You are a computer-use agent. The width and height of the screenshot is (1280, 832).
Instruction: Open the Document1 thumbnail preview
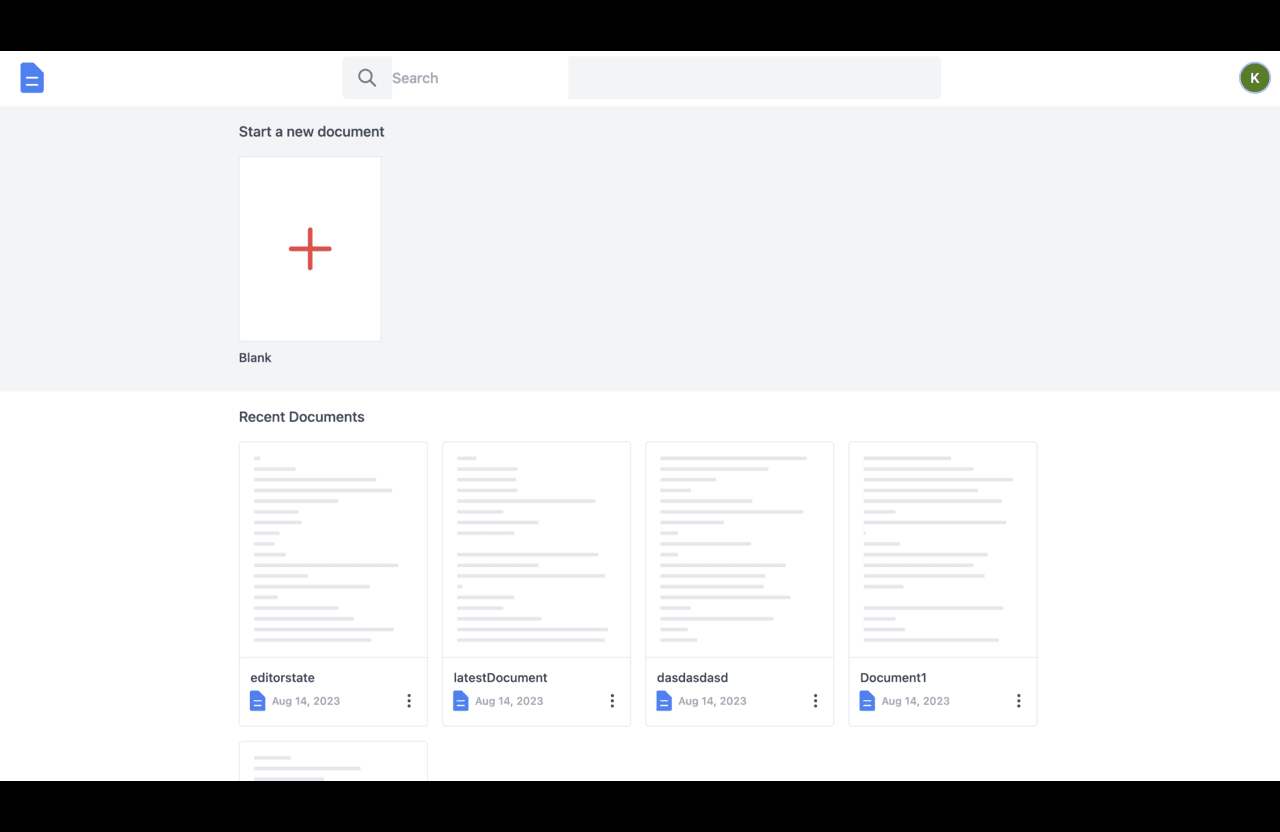(943, 550)
